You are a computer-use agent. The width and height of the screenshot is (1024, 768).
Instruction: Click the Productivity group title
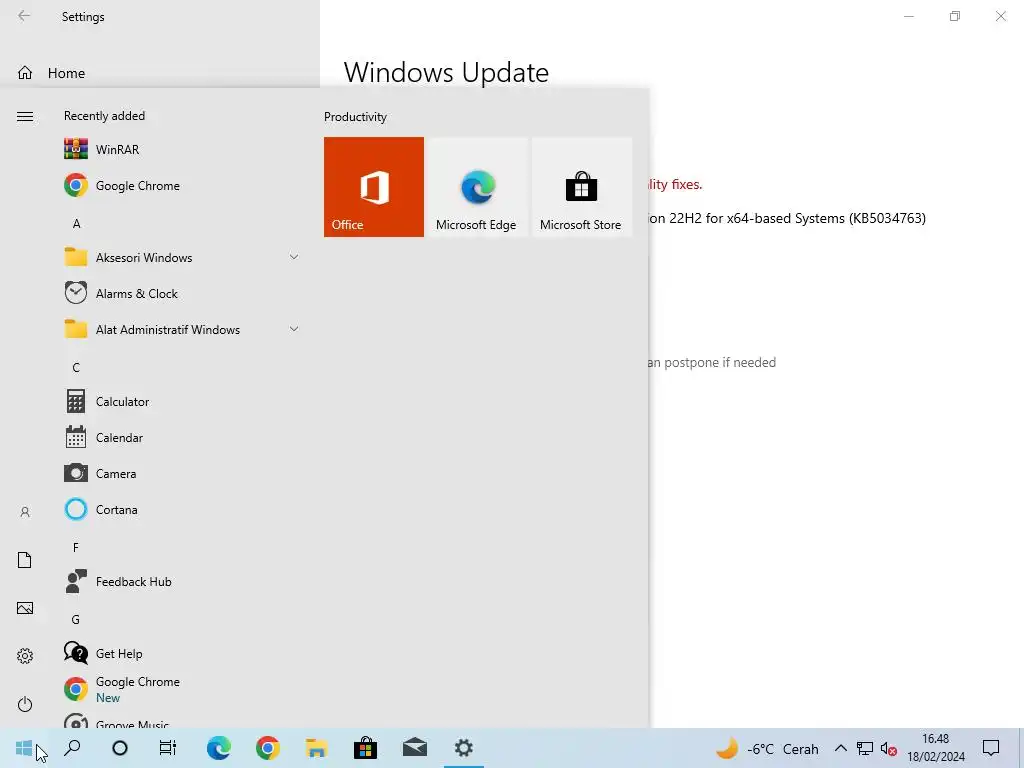click(x=355, y=116)
